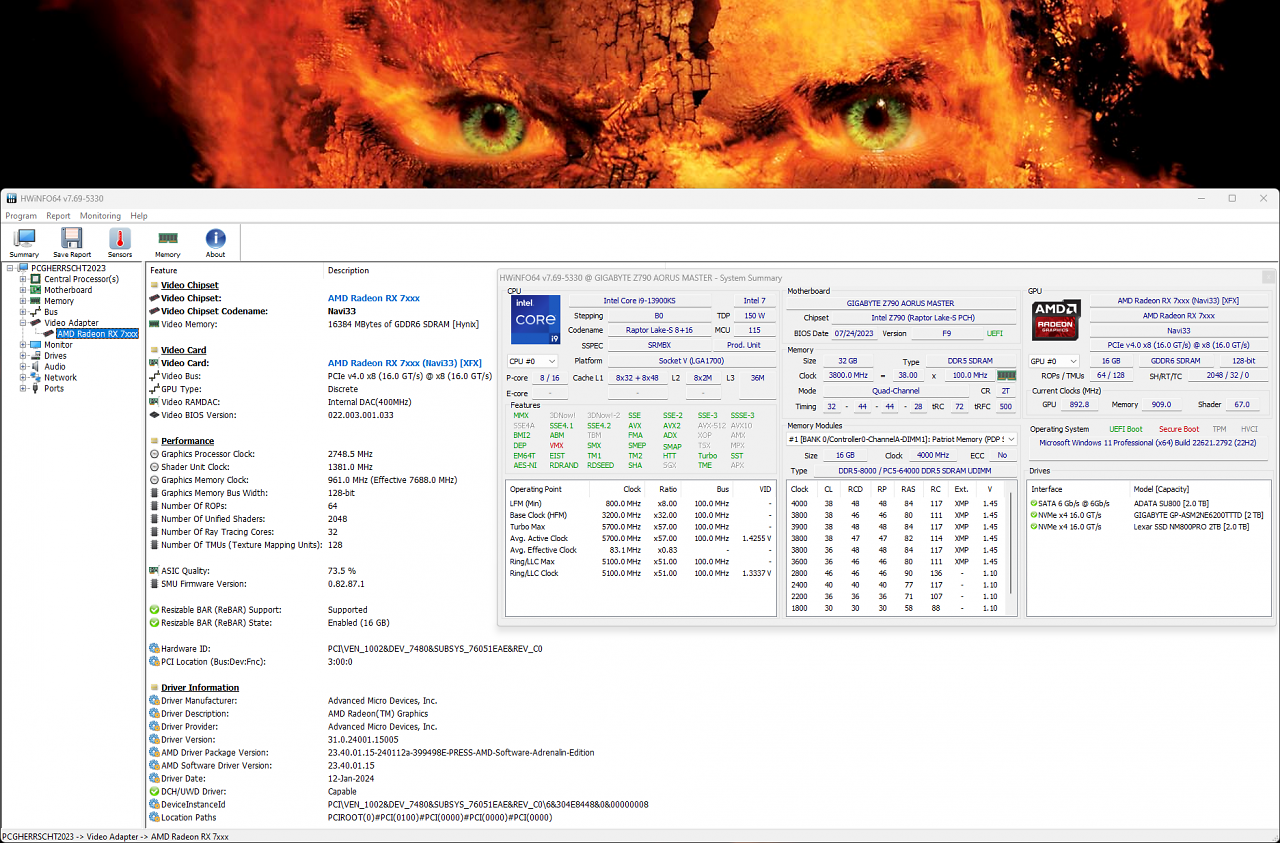Open the Memory Modules bank dropdown
This screenshot has height=843, width=1280.
[903, 439]
